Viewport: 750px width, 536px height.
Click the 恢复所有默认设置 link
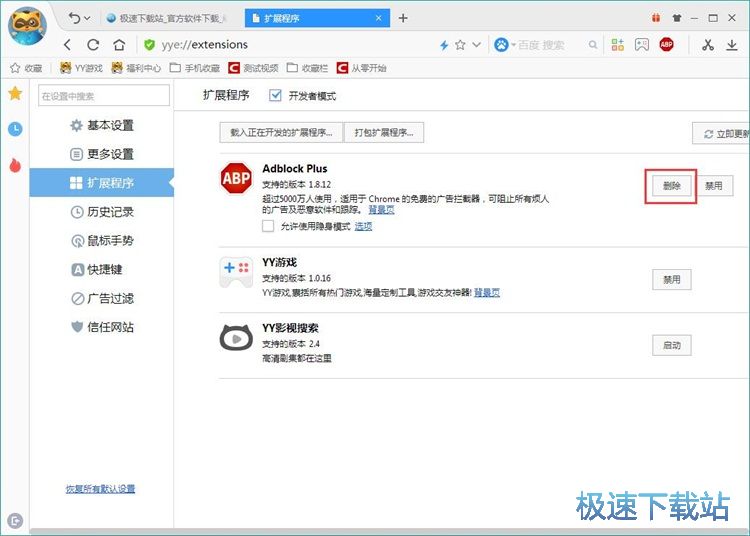tap(100, 489)
